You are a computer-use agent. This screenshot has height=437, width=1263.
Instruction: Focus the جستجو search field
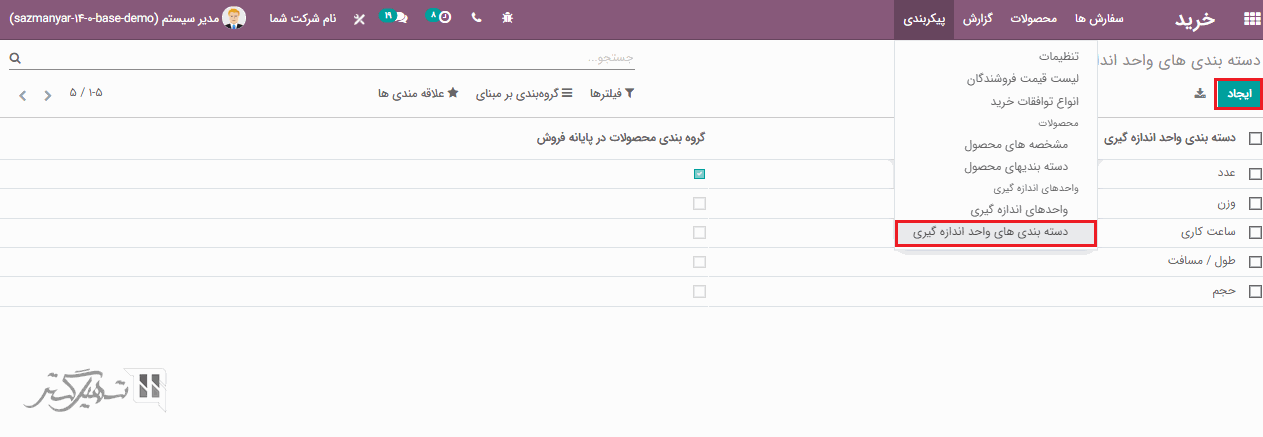point(330,58)
